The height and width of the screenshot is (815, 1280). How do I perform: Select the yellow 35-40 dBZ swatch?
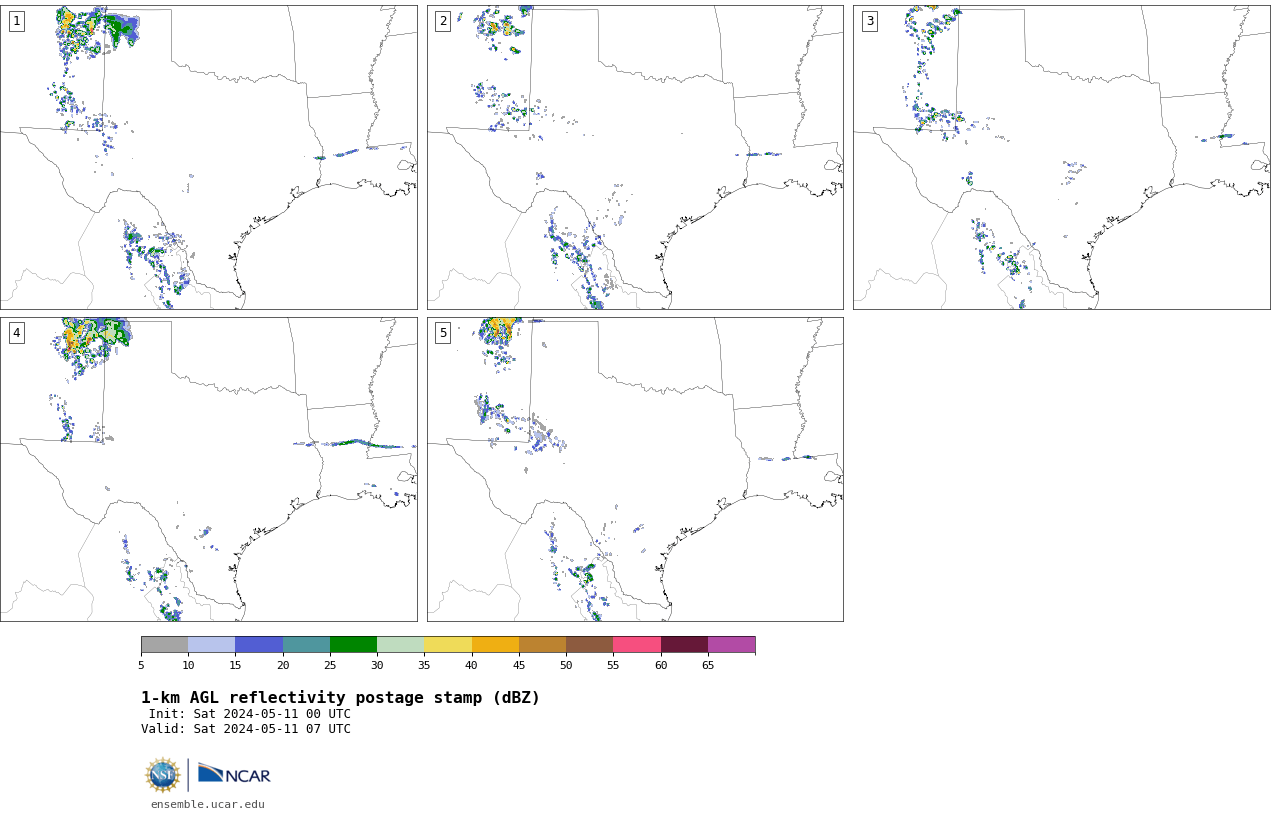pos(448,644)
